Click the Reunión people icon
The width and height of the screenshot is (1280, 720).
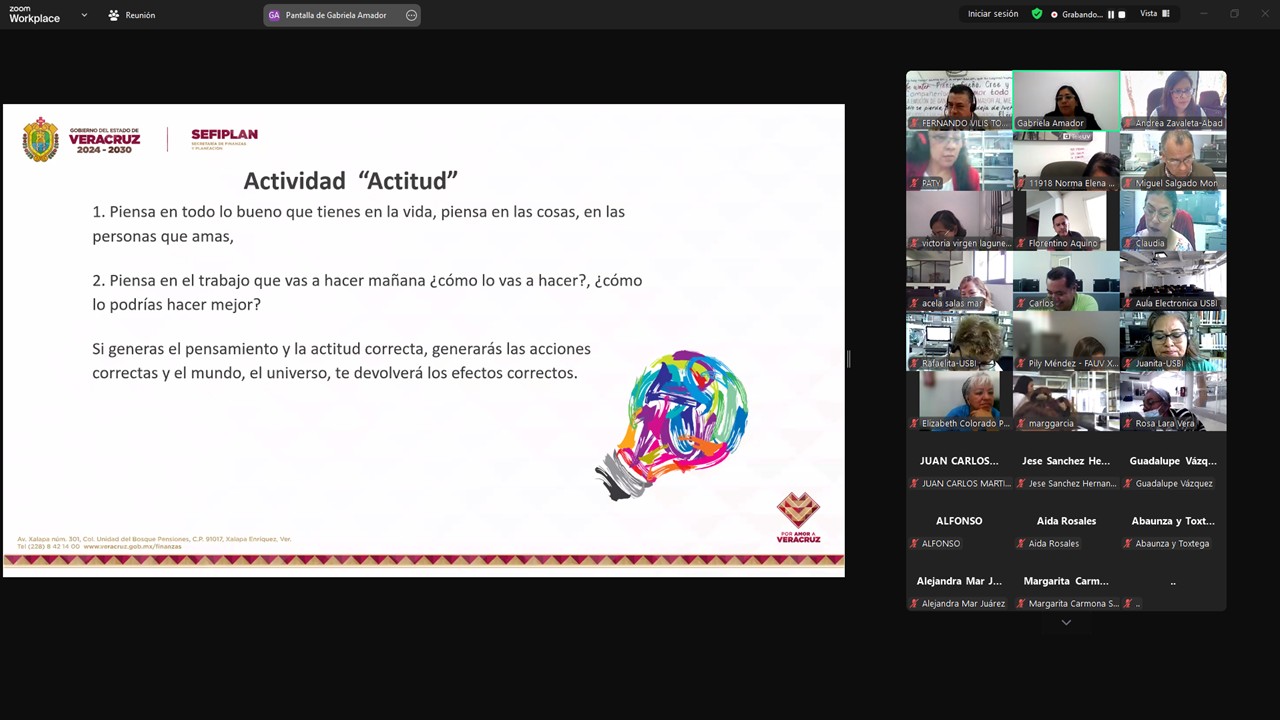pyautogui.click(x=114, y=15)
